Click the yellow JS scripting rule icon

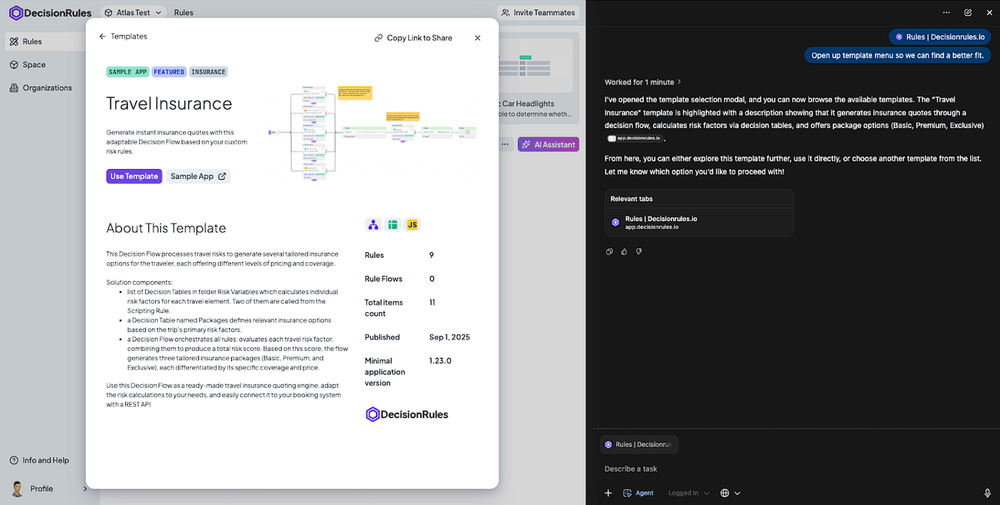click(x=413, y=224)
